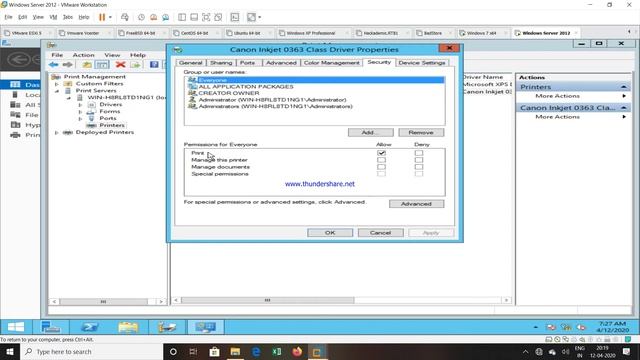Open the VMware File menu
640x360 pixels.
coord(8,17)
